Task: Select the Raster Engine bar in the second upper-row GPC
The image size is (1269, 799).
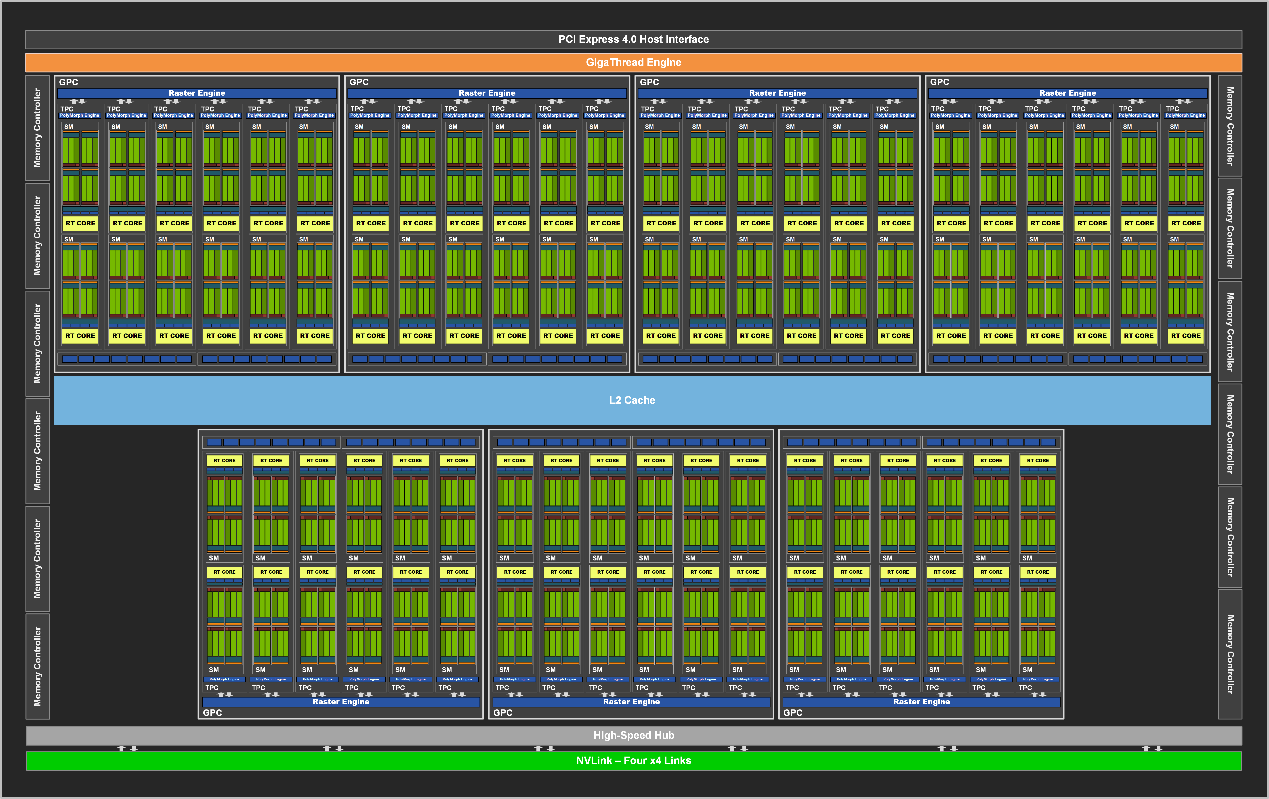Action: (487, 94)
